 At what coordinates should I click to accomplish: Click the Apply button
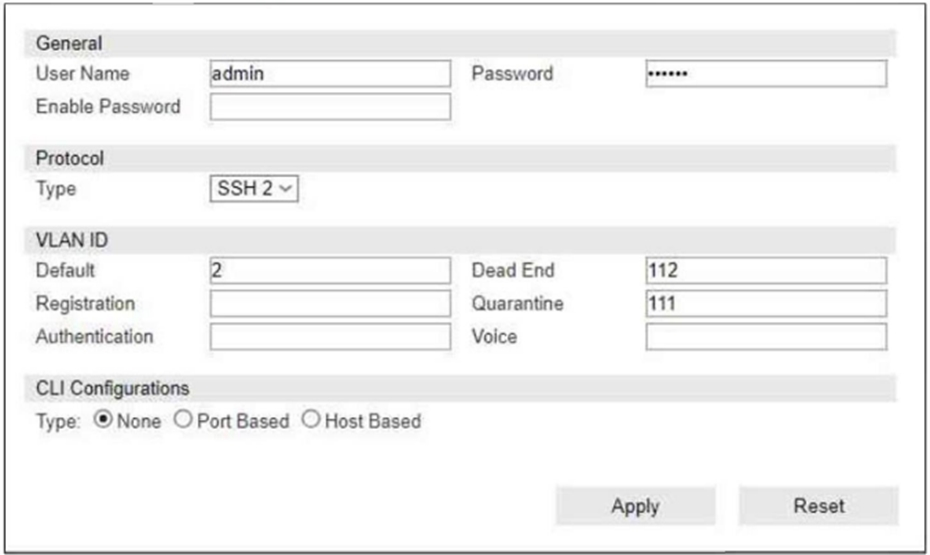click(x=635, y=506)
